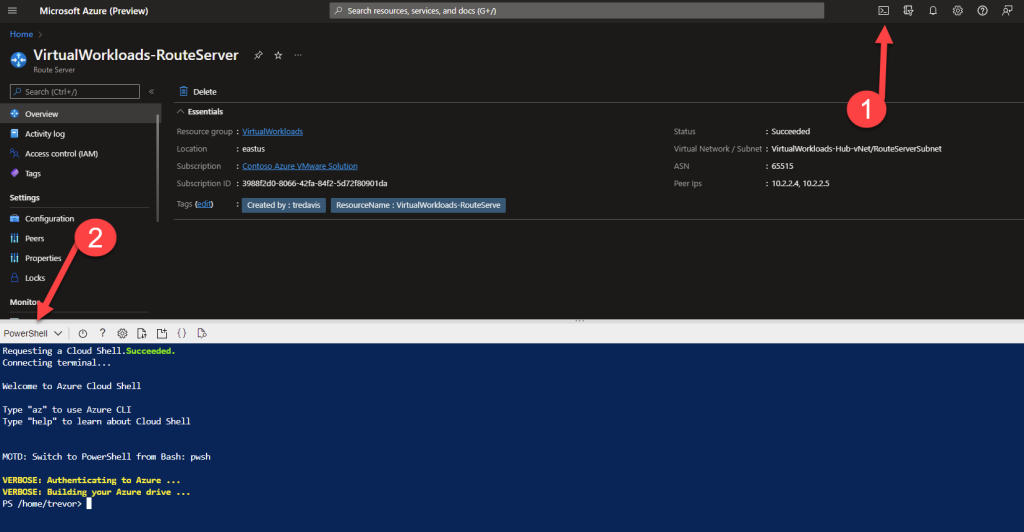Open the notifications bell

point(933,10)
